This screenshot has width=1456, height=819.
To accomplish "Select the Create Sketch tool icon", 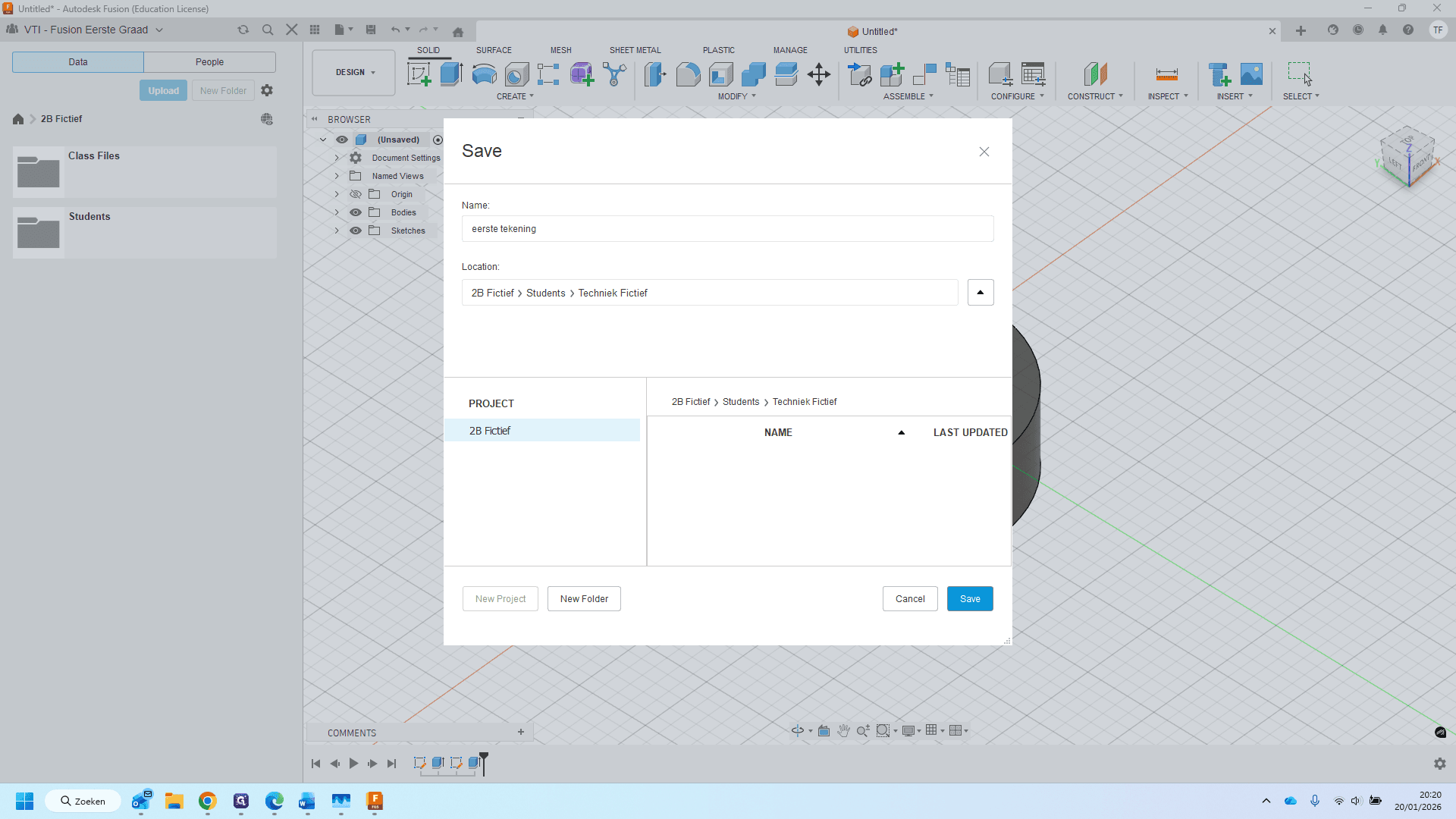I will (x=419, y=74).
